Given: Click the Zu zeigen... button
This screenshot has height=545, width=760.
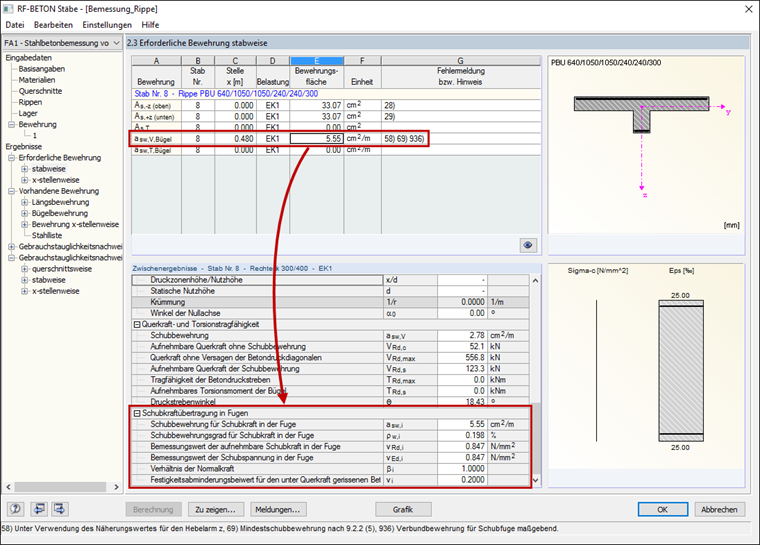Looking at the screenshot, I should pos(215,510).
